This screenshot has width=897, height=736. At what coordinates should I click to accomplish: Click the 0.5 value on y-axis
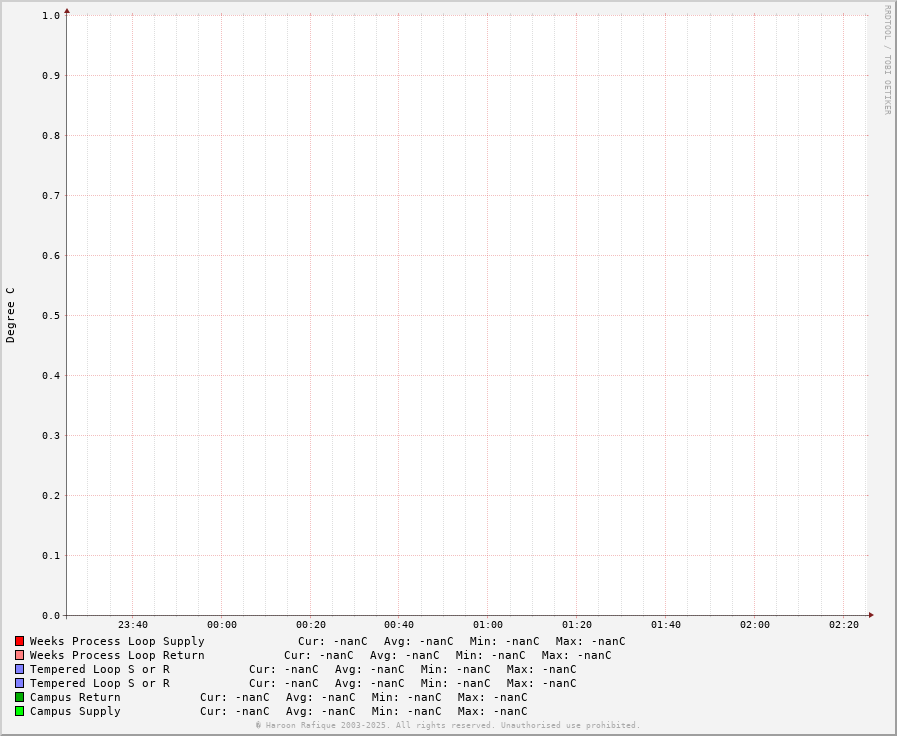51,316
